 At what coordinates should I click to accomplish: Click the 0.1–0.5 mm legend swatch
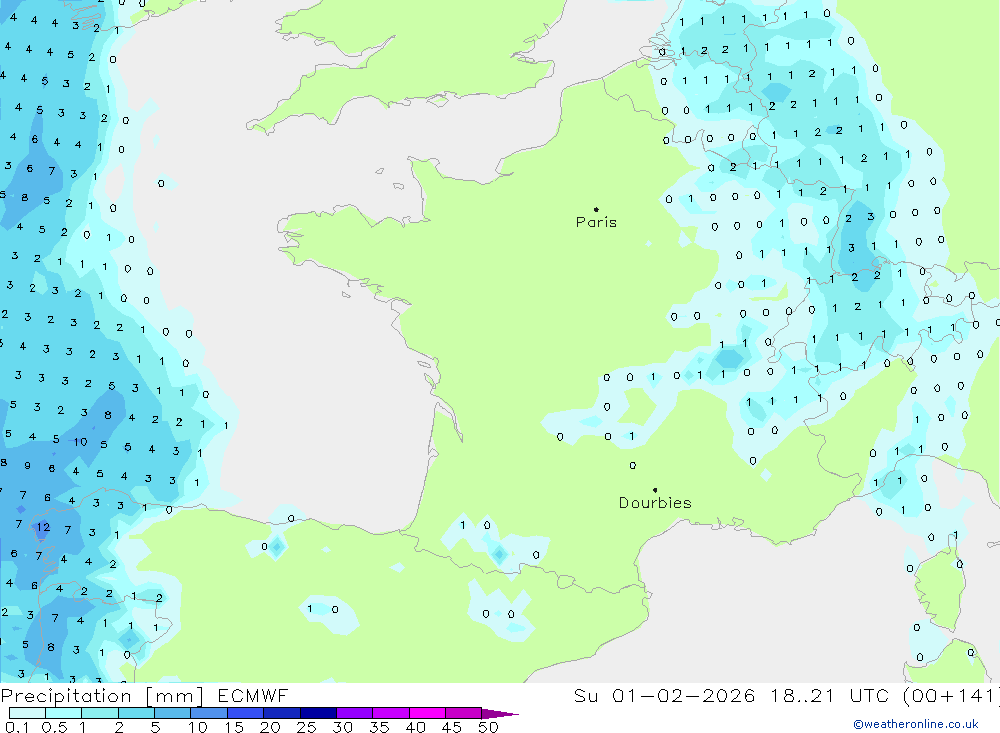pyautogui.click(x=27, y=713)
